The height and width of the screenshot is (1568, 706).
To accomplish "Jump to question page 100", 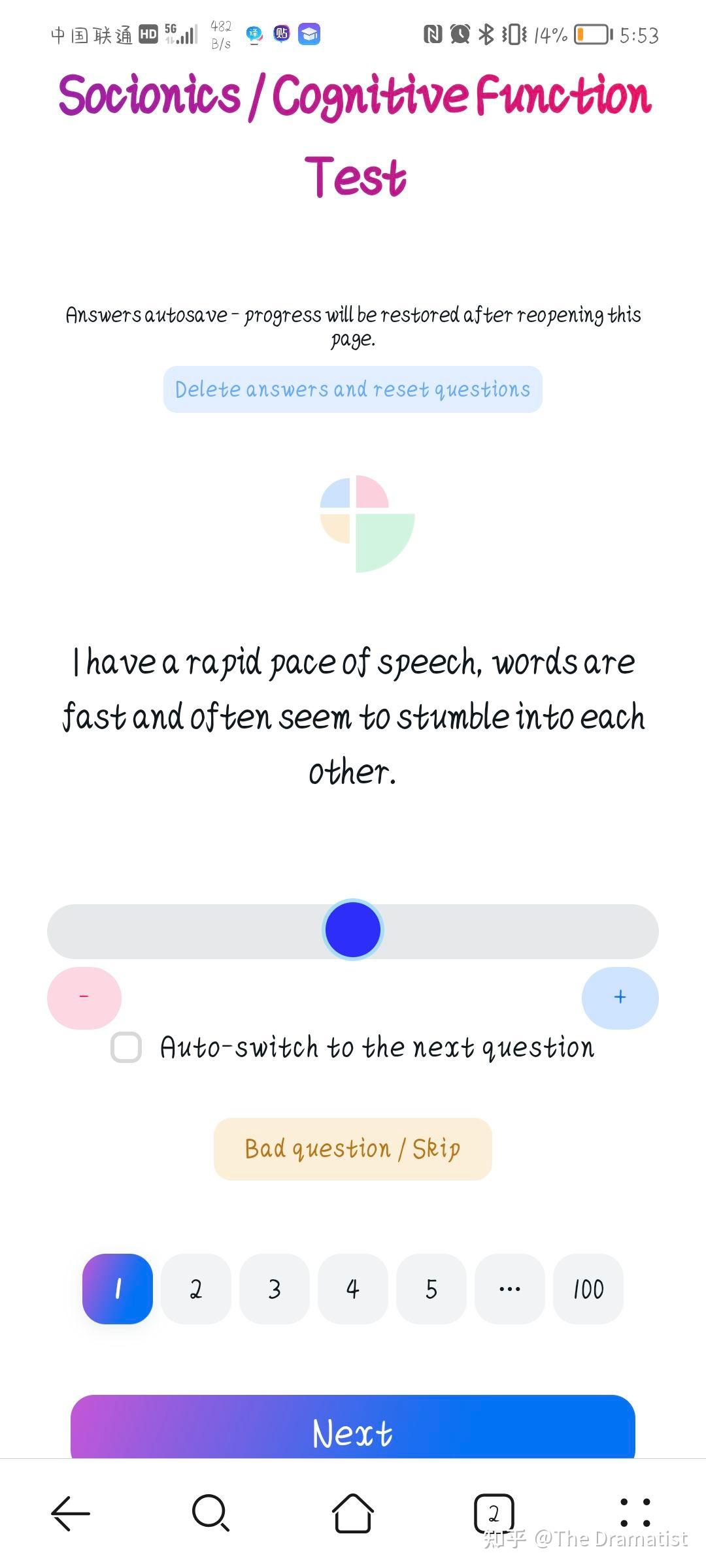I will click(x=588, y=1289).
